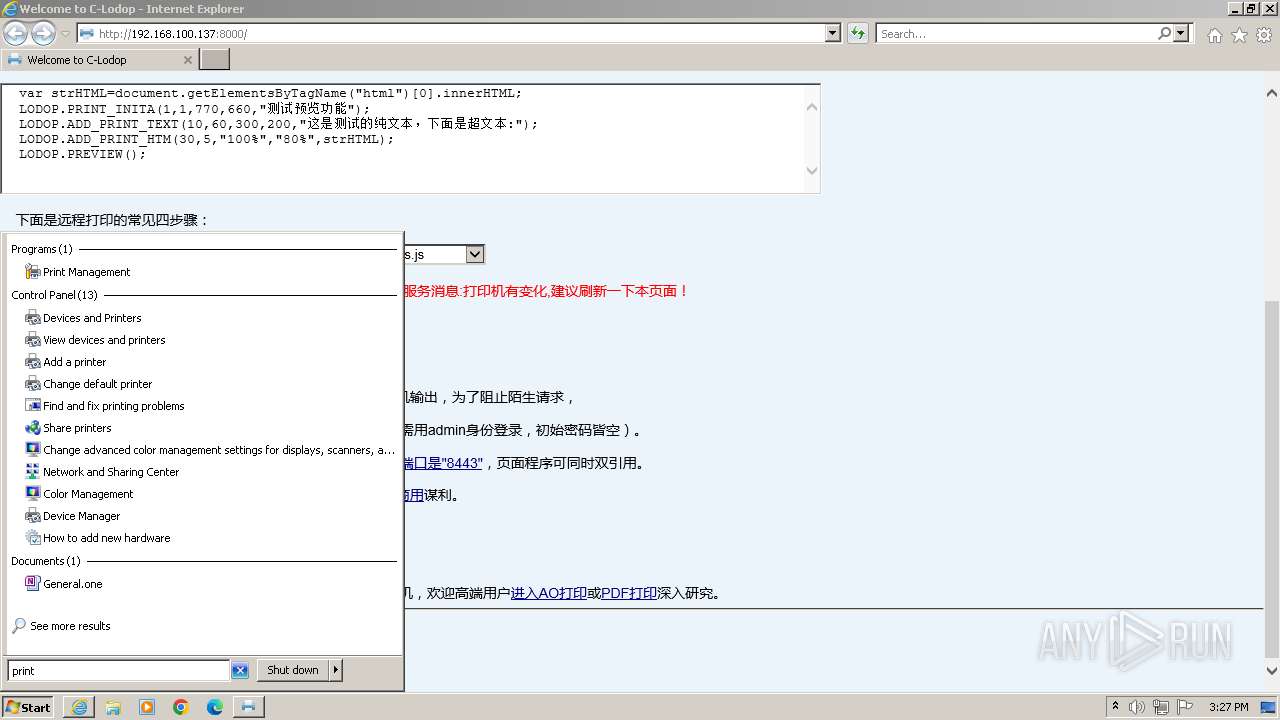Clear the print search box
The image size is (1280, 720).
(x=240, y=671)
